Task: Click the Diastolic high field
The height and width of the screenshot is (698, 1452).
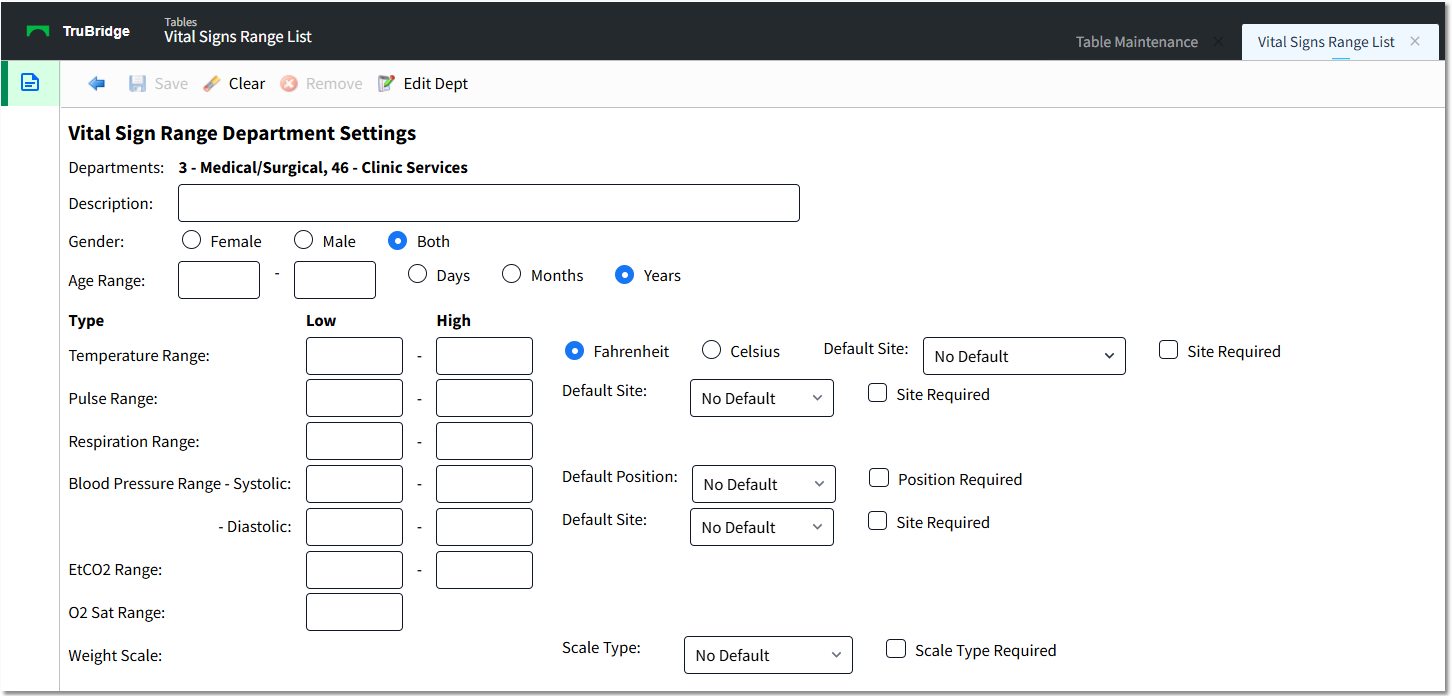Action: 484,527
